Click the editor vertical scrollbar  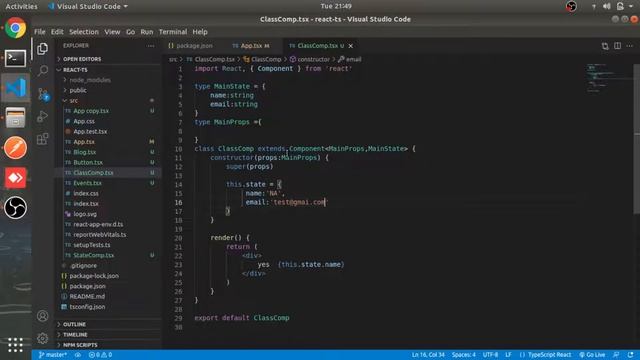coord(637,139)
